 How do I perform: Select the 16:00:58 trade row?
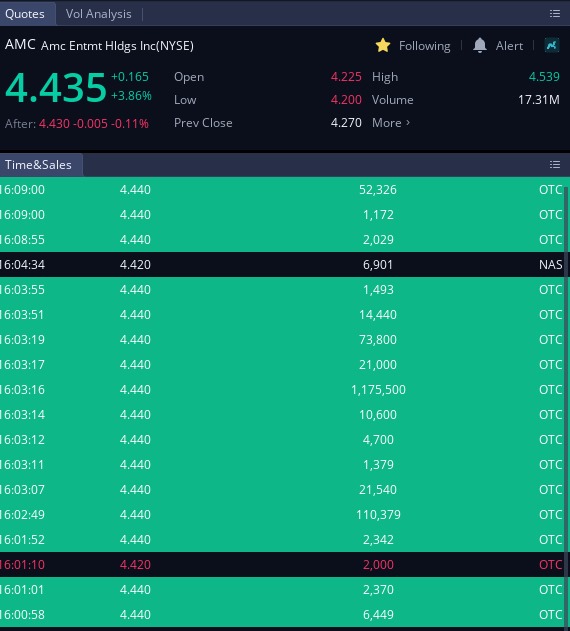[x=282, y=614]
